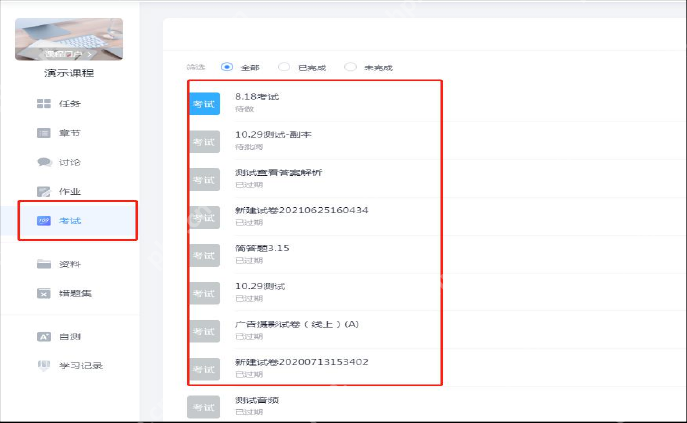
Task: Open the 测试查看答案解析 exam entry
Action: point(278,172)
